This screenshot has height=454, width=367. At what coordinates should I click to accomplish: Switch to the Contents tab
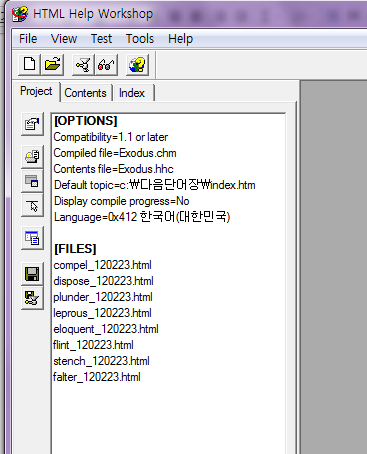[x=85, y=93]
